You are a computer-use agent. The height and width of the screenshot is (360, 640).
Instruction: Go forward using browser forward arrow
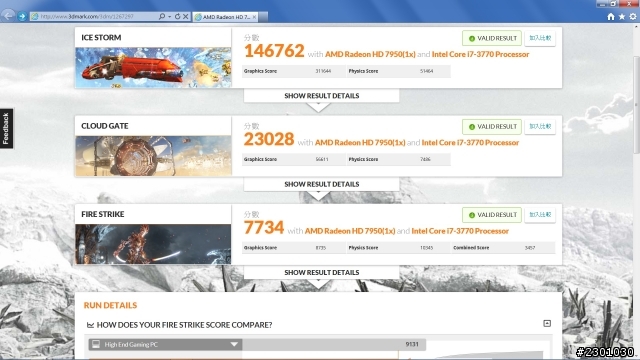pos(22,16)
